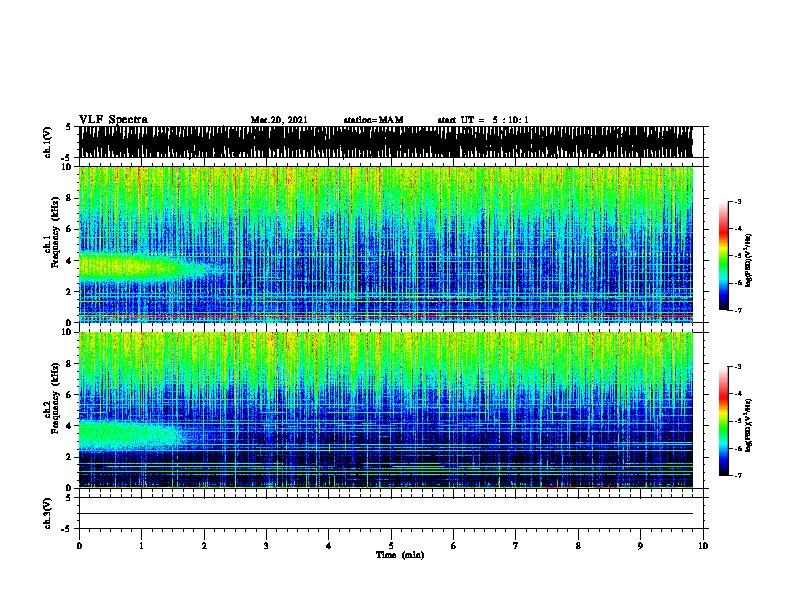Screen dimensions: 792x612
Task: Click the ch.1 spectrogram color scale bar
Action: pos(724,256)
